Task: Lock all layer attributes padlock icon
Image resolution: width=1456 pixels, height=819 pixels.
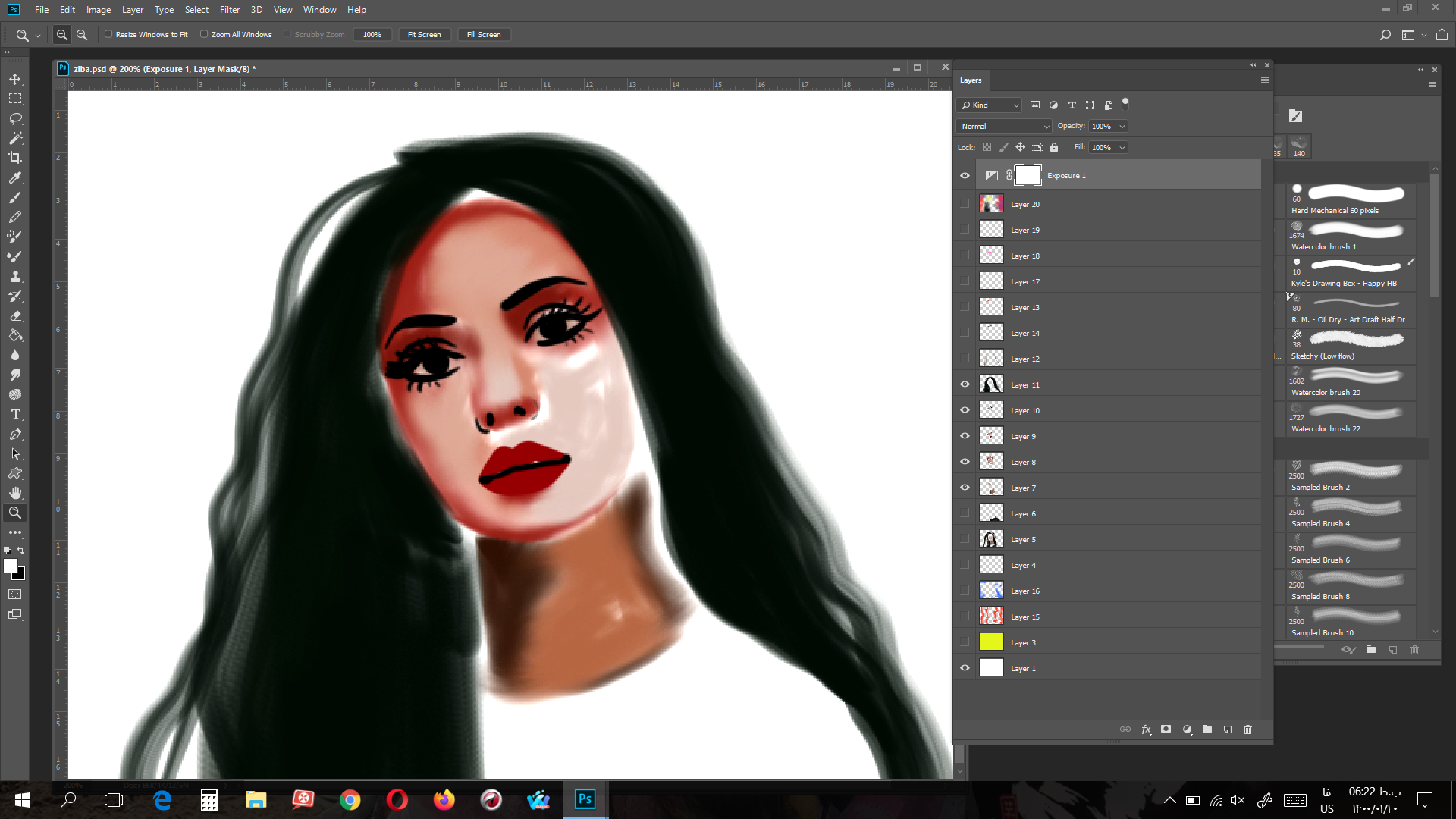Action: 1054,147
